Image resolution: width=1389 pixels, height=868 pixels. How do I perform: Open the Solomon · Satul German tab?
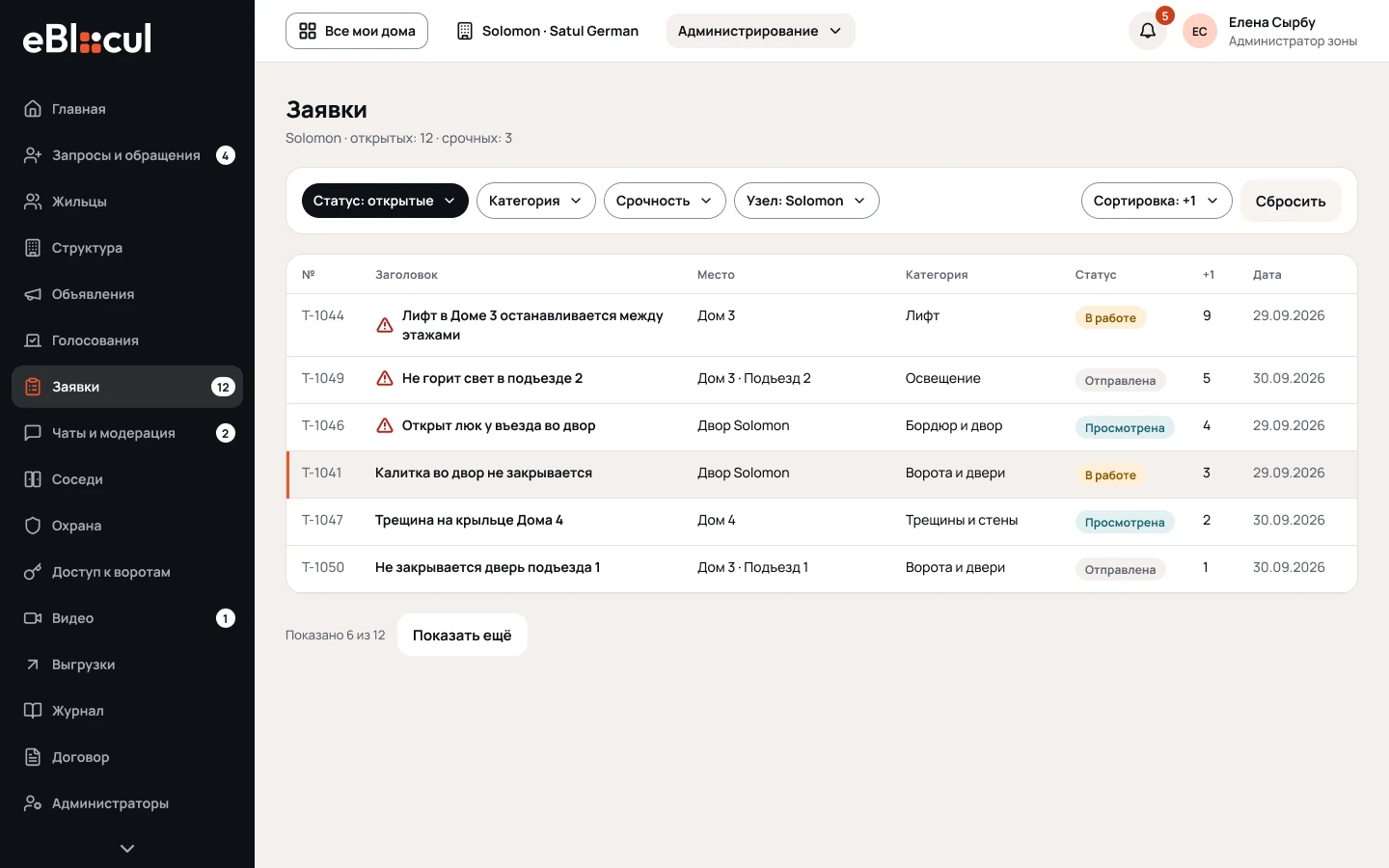548,31
